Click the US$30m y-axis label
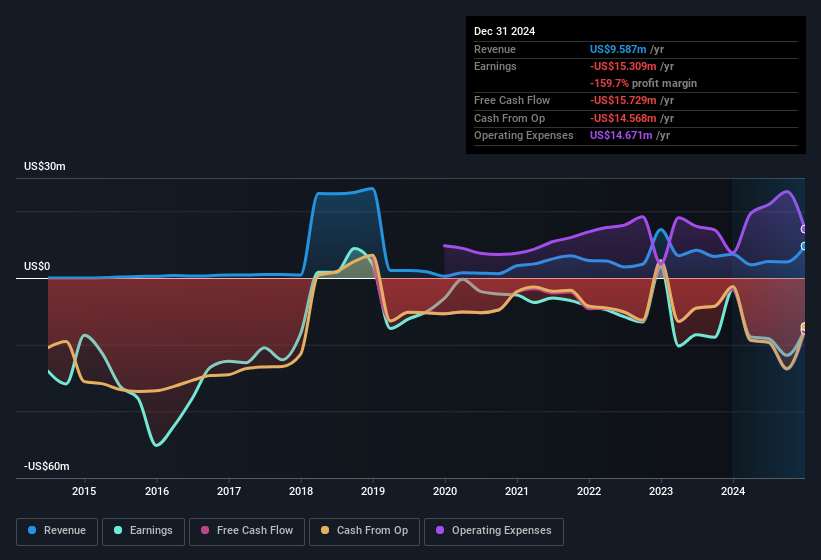The width and height of the screenshot is (821, 560). pyautogui.click(x=45, y=166)
